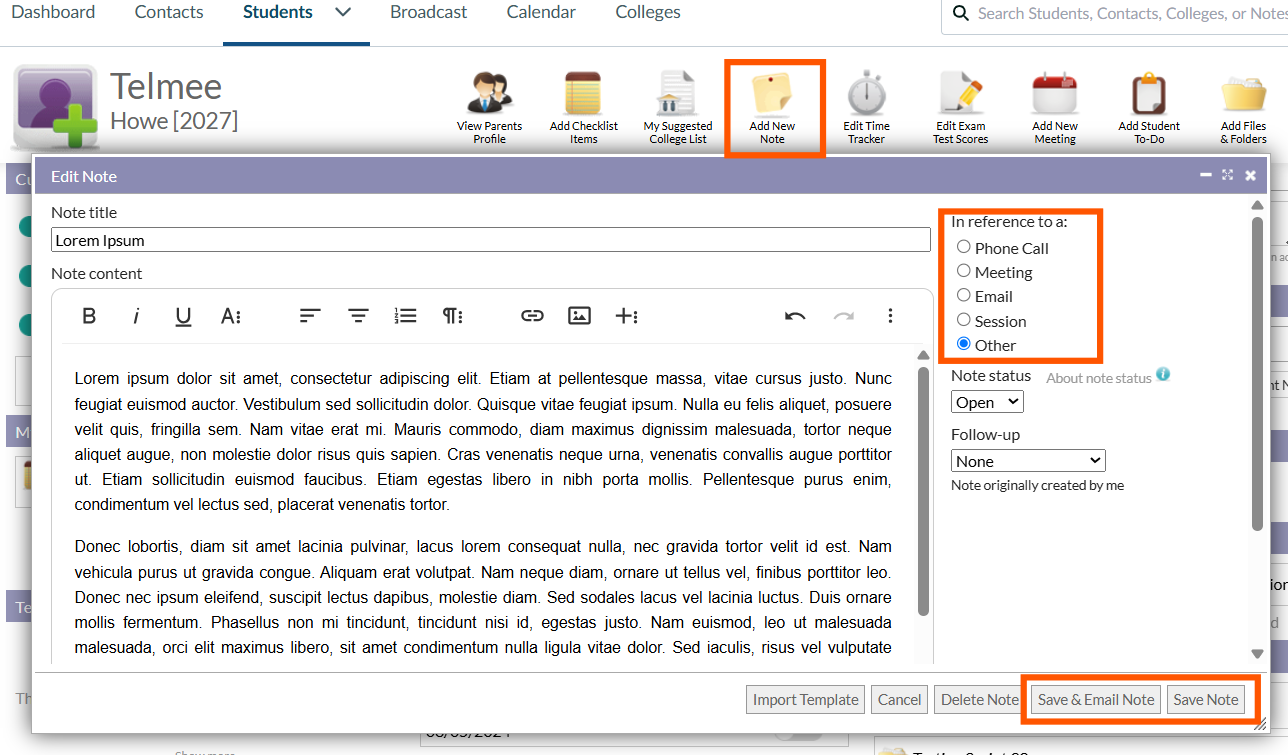Click the Add New Meeting calendar icon
The width and height of the screenshot is (1288, 755).
point(1055,95)
